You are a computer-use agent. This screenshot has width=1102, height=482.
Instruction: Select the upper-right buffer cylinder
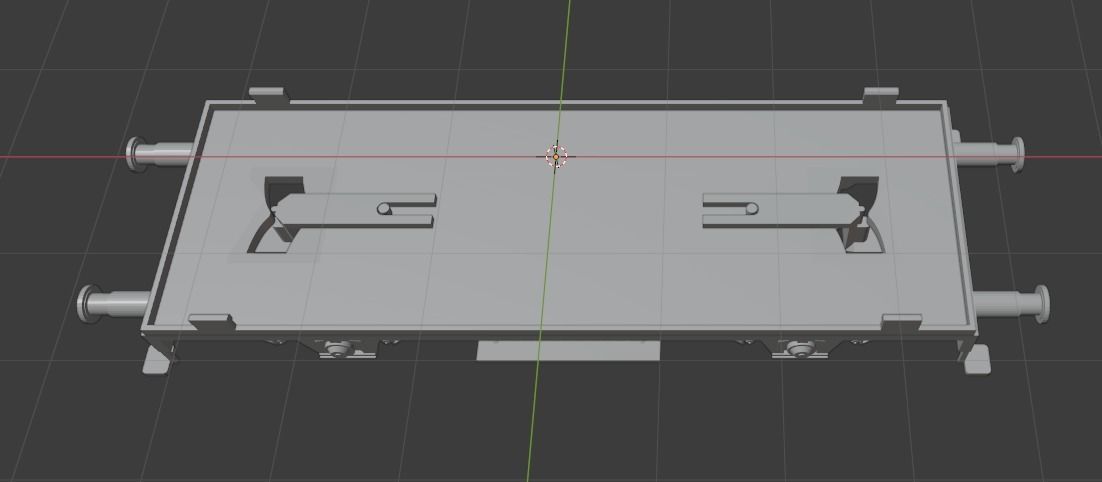(x=989, y=153)
